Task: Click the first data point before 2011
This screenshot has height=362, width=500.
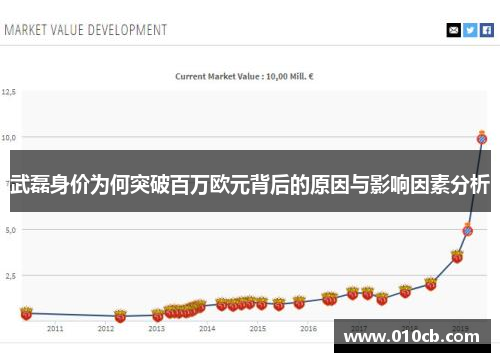Action: click(26, 313)
